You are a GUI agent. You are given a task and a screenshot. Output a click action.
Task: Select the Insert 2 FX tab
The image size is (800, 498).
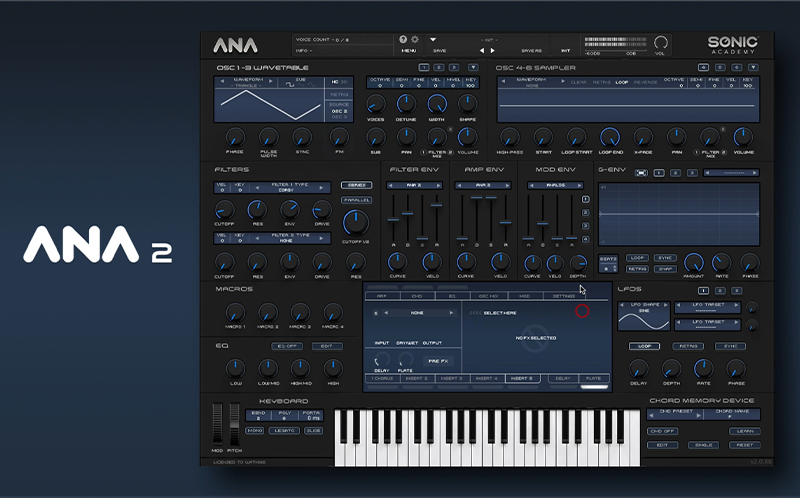[416, 379]
